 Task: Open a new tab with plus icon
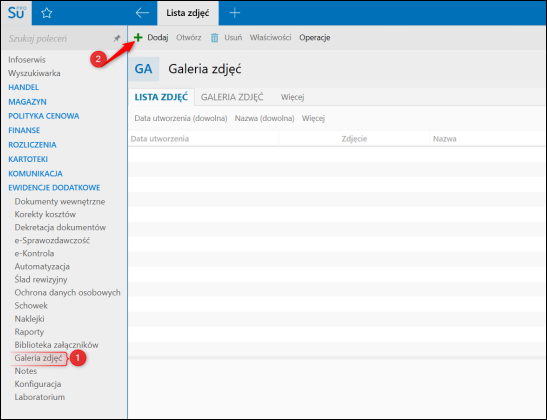point(234,13)
